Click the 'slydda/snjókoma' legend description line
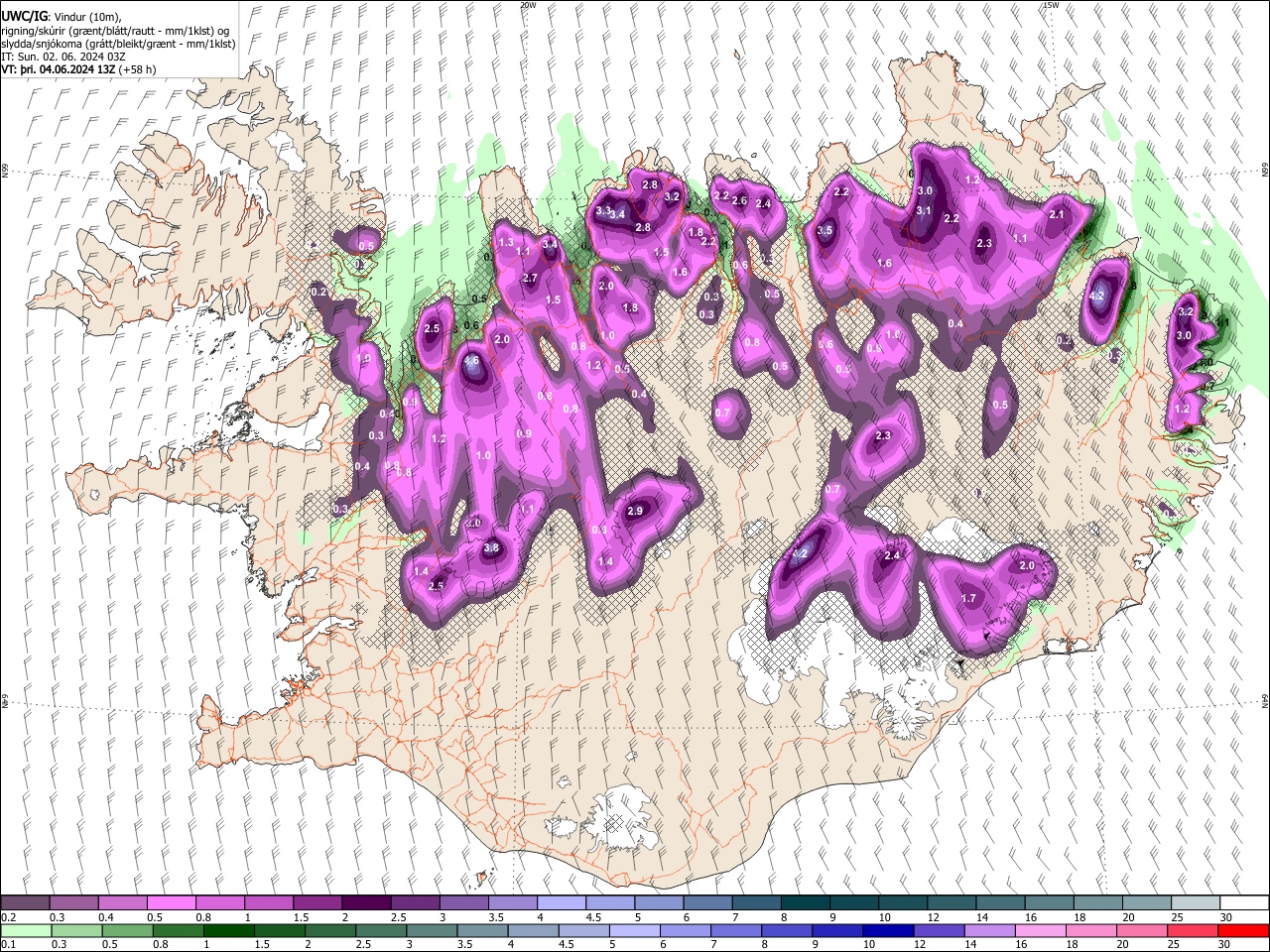This screenshot has width=1270, height=952. [118, 44]
